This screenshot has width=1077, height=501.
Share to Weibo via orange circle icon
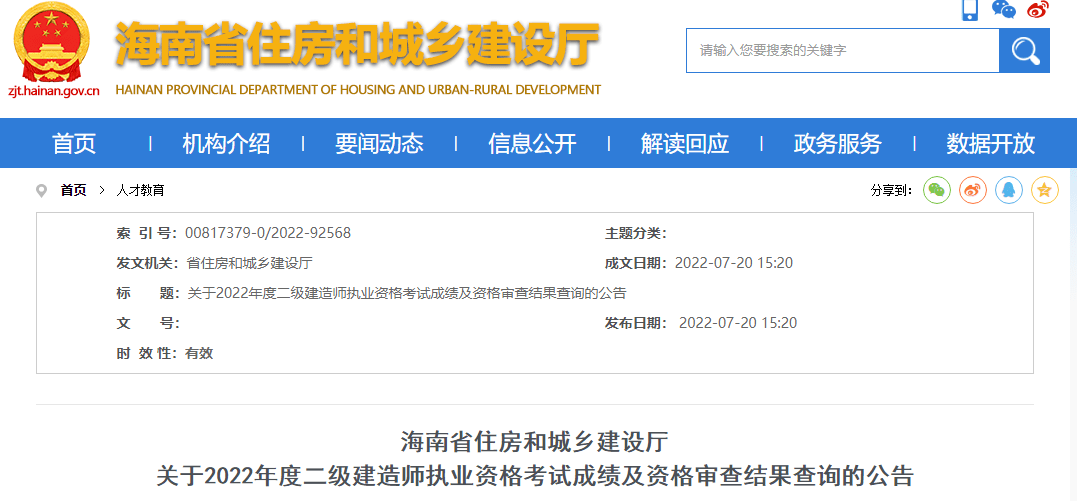click(972, 190)
